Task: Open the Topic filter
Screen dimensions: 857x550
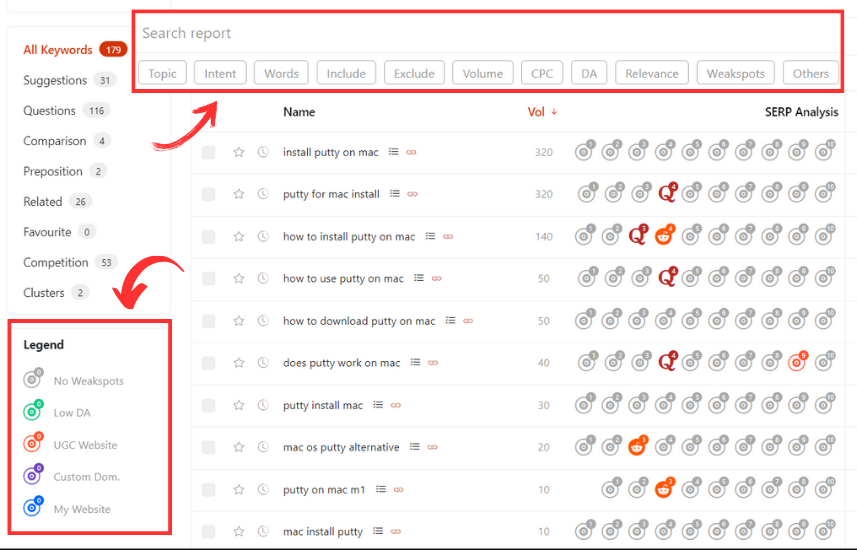Action: click(x=162, y=73)
